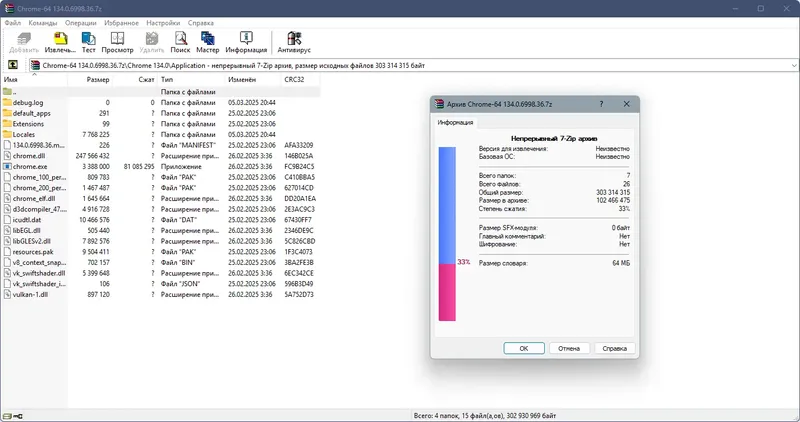Select the chrome_200_per... file row

(x=161, y=188)
